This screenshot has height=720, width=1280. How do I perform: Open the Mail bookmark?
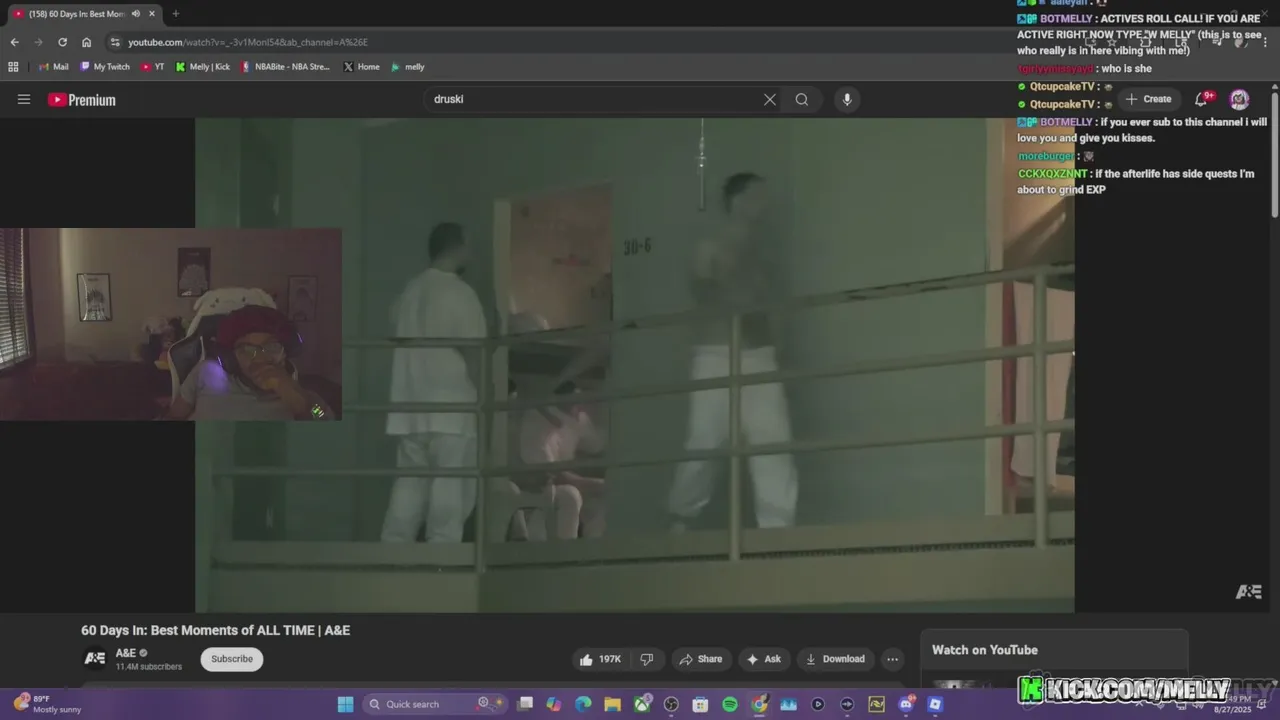coord(54,67)
